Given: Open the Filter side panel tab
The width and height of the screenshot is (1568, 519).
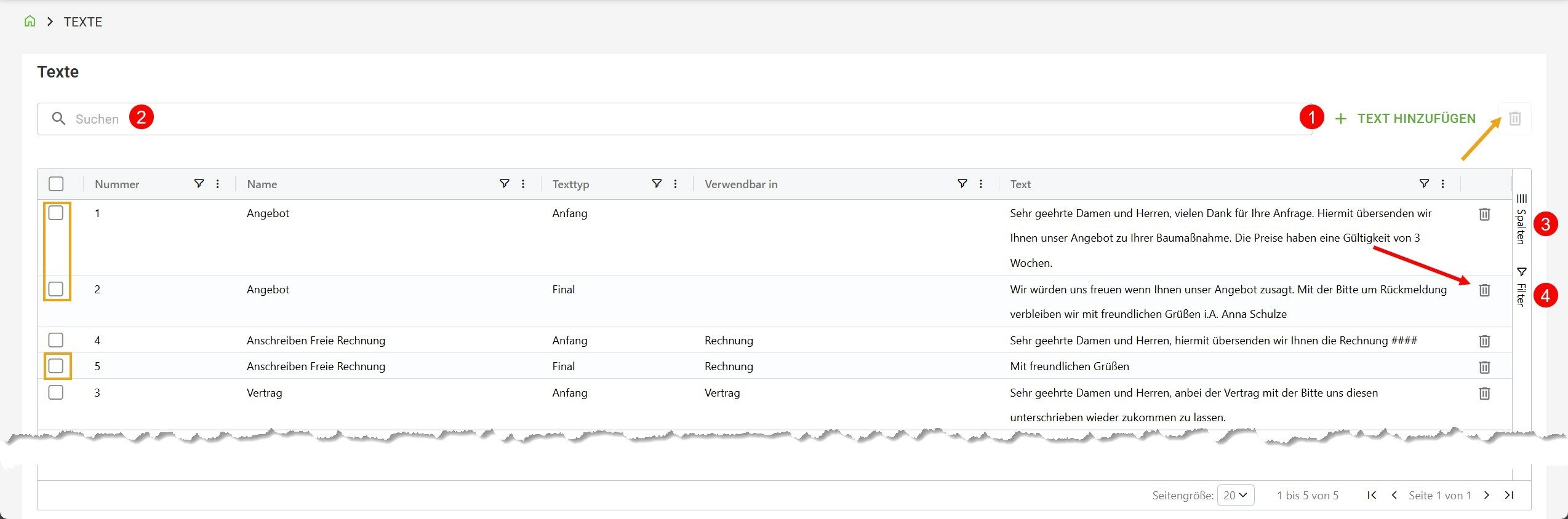Looking at the screenshot, I should click(1521, 287).
